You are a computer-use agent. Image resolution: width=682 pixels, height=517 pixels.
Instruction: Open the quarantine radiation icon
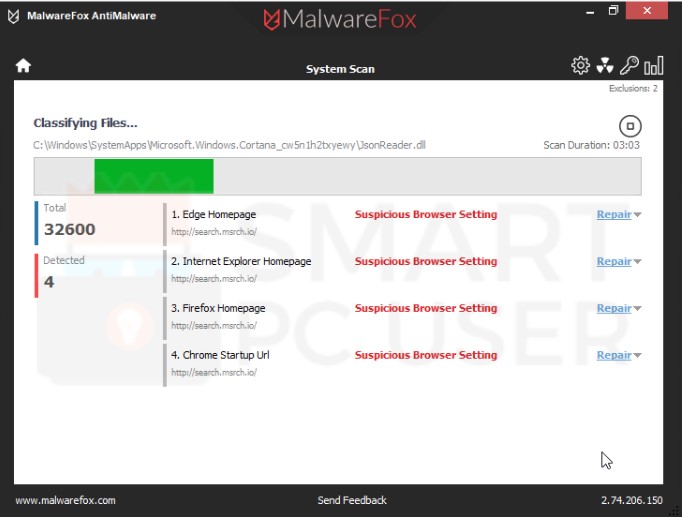pos(605,66)
